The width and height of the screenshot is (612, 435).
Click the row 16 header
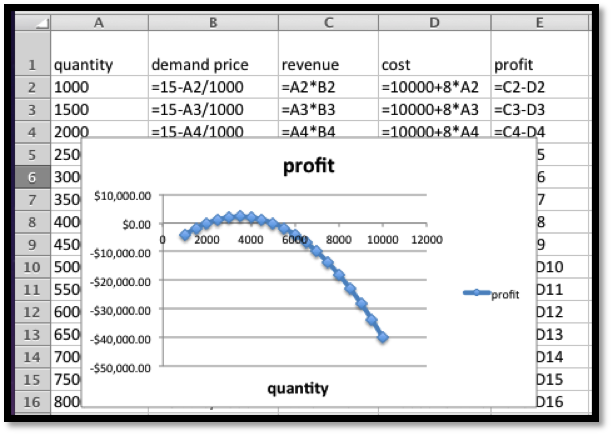(30, 401)
